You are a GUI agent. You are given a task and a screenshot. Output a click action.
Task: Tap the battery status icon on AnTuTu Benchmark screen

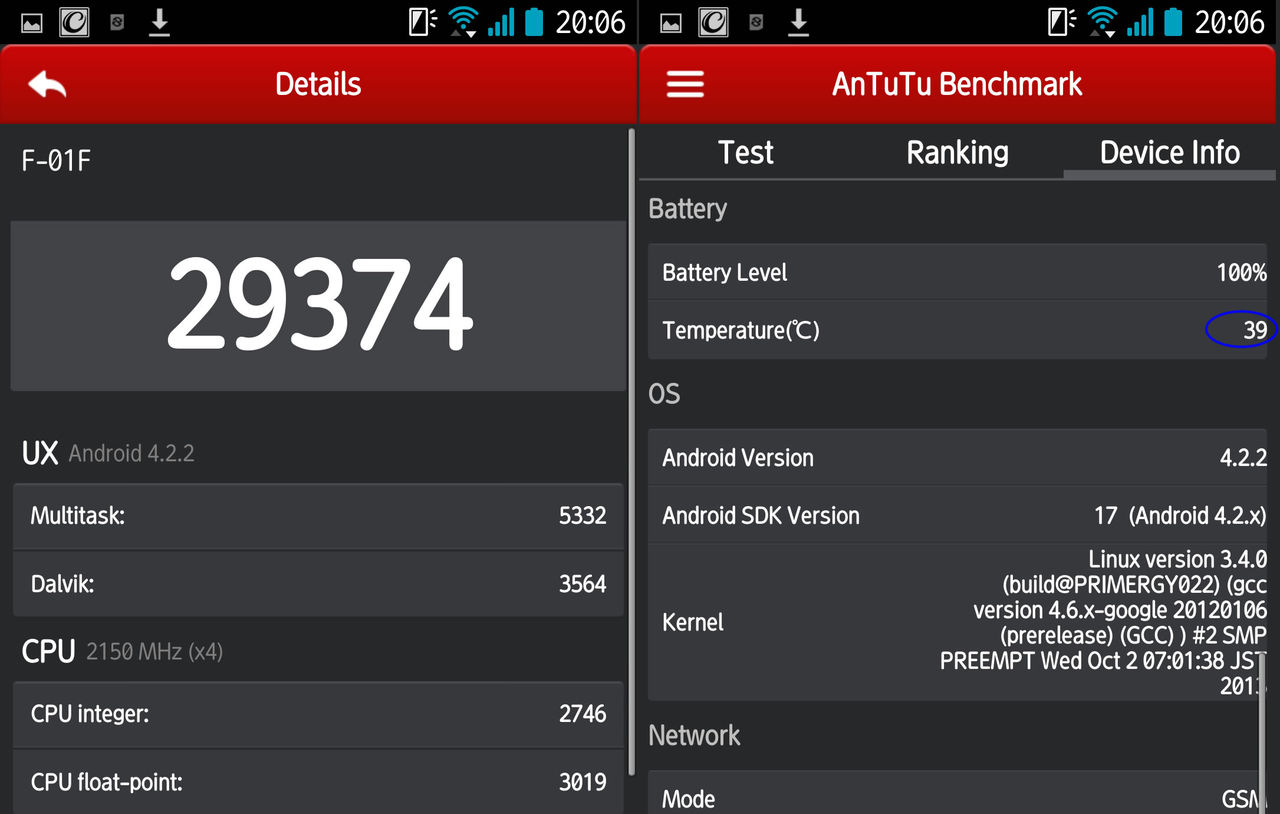[1174, 22]
